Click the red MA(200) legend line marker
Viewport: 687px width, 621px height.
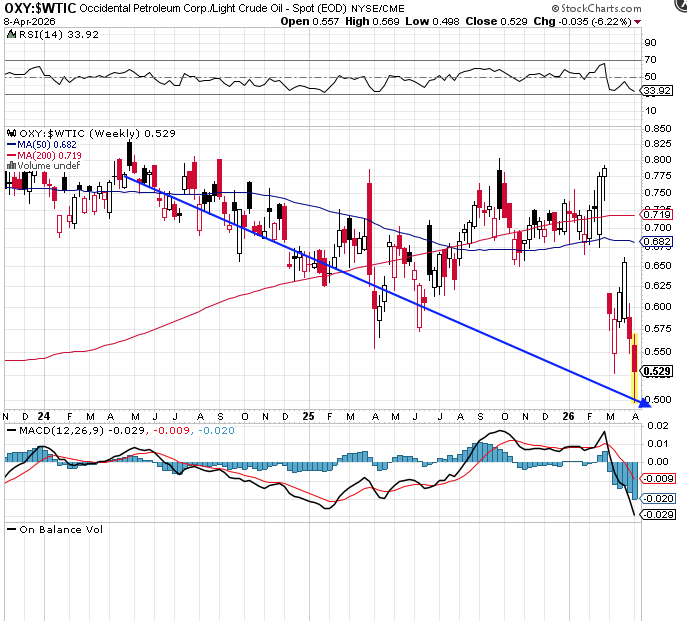(x=11, y=155)
